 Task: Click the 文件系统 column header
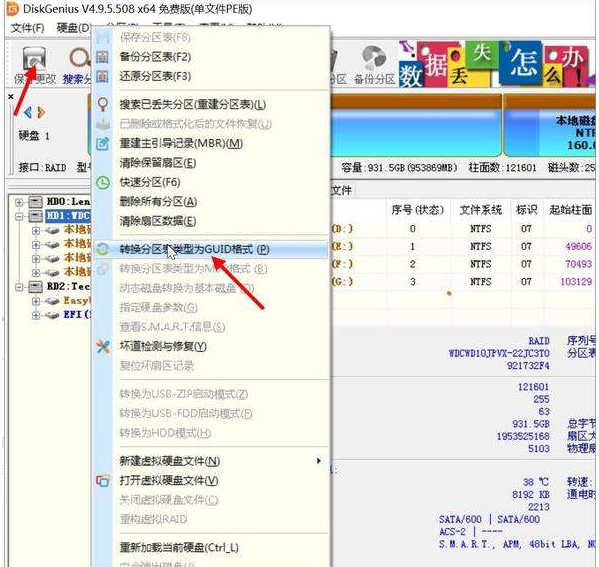point(481,210)
